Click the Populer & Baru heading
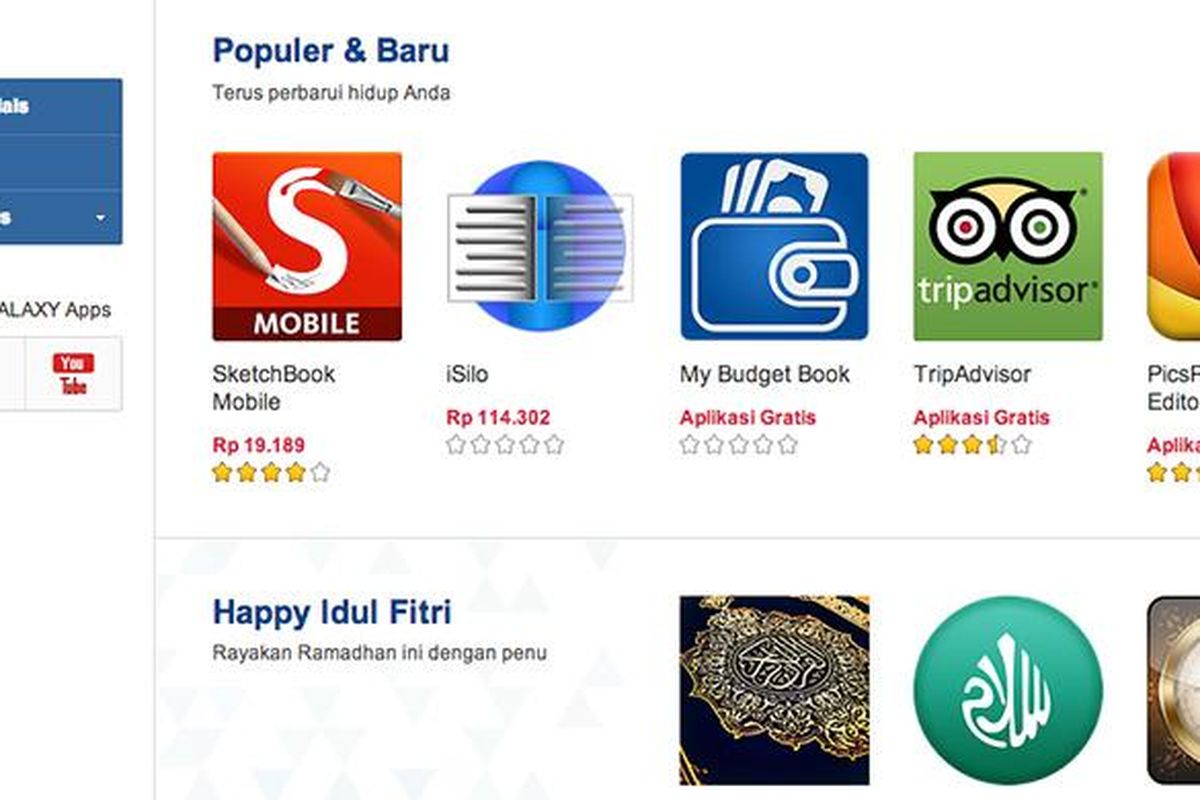The height and width of the screenshot is (800, 1200). click(x=331, y=50)
